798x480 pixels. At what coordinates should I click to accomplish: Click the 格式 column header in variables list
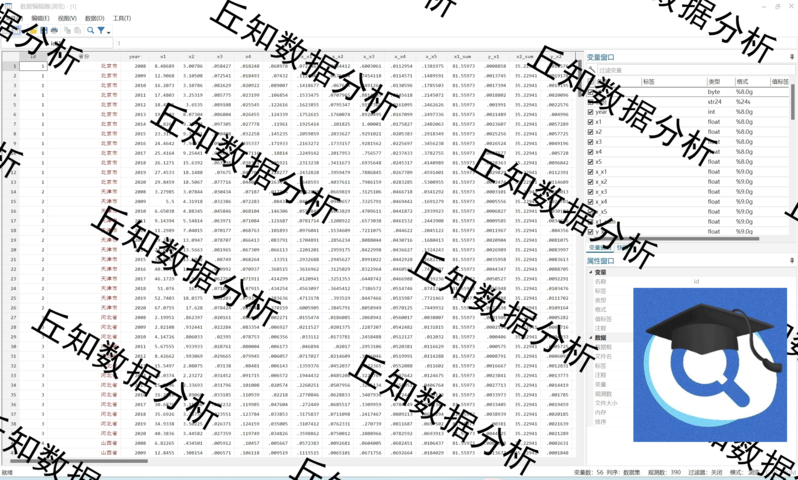point(742,81)
